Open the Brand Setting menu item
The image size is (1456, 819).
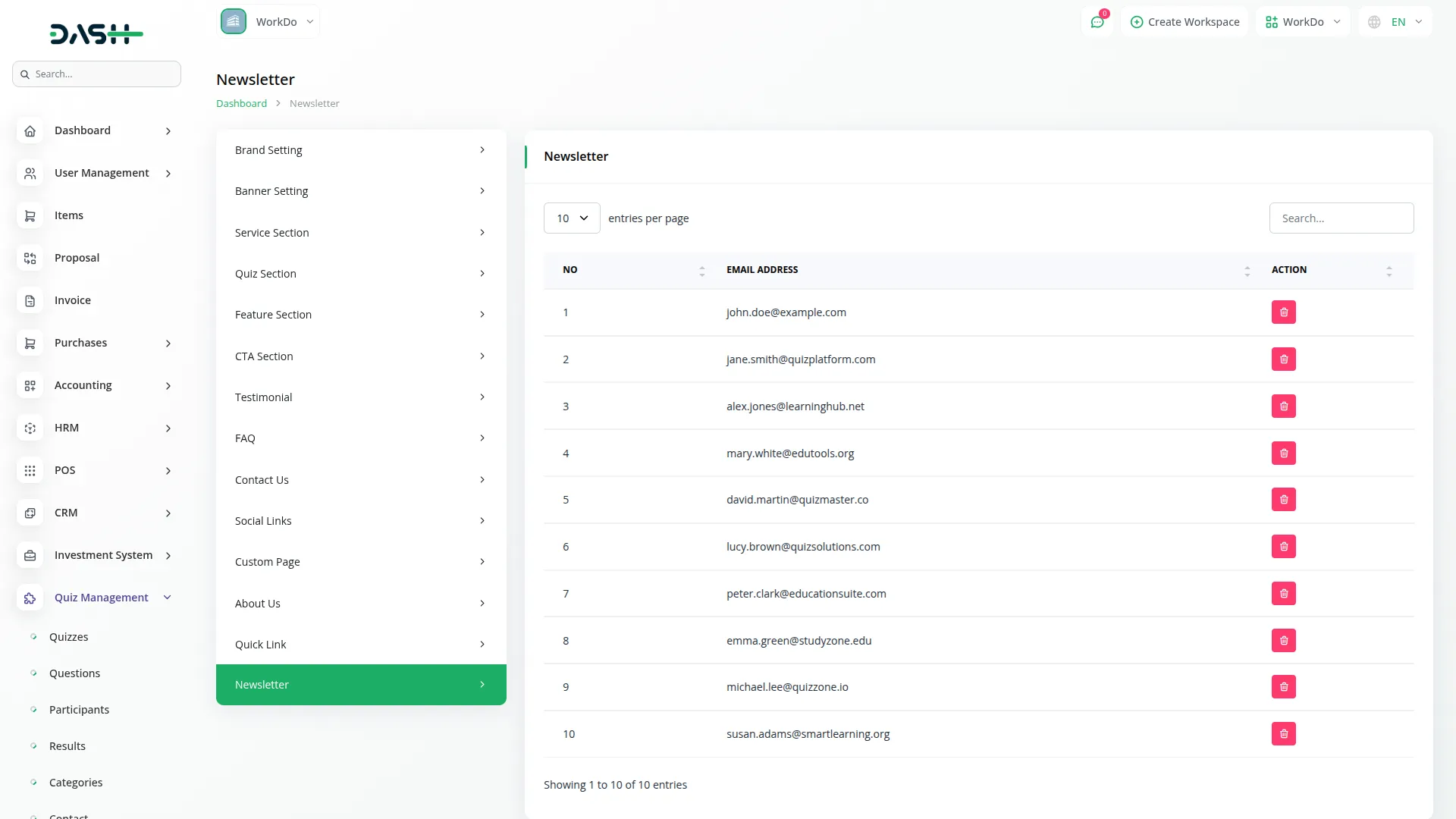pyautogui.click(x=361, y=150)
